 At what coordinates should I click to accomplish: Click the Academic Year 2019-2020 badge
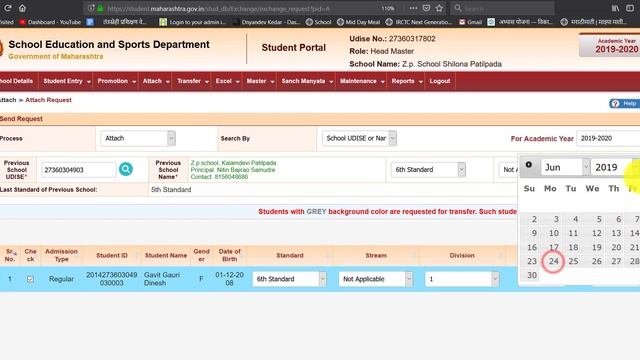pos(610,46)
